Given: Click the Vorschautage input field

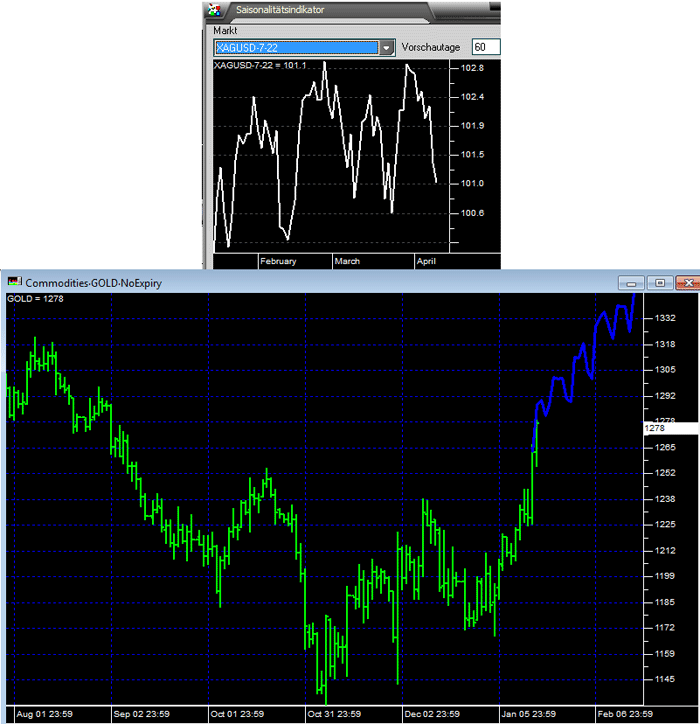Looking at the screenshot, I should [x=485, y=47].
